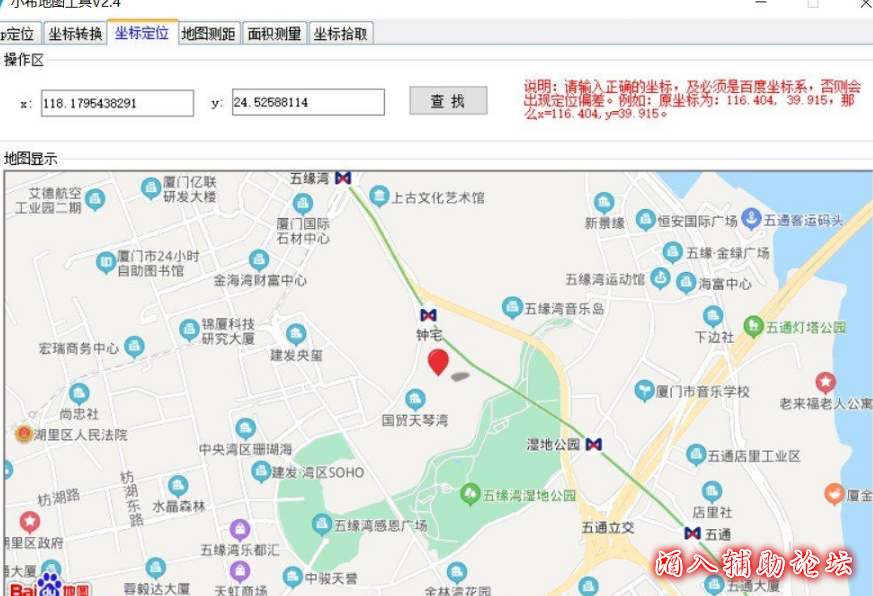Click the 上古文化艺术馆 museum marker
873x596 pixels.
379,197
